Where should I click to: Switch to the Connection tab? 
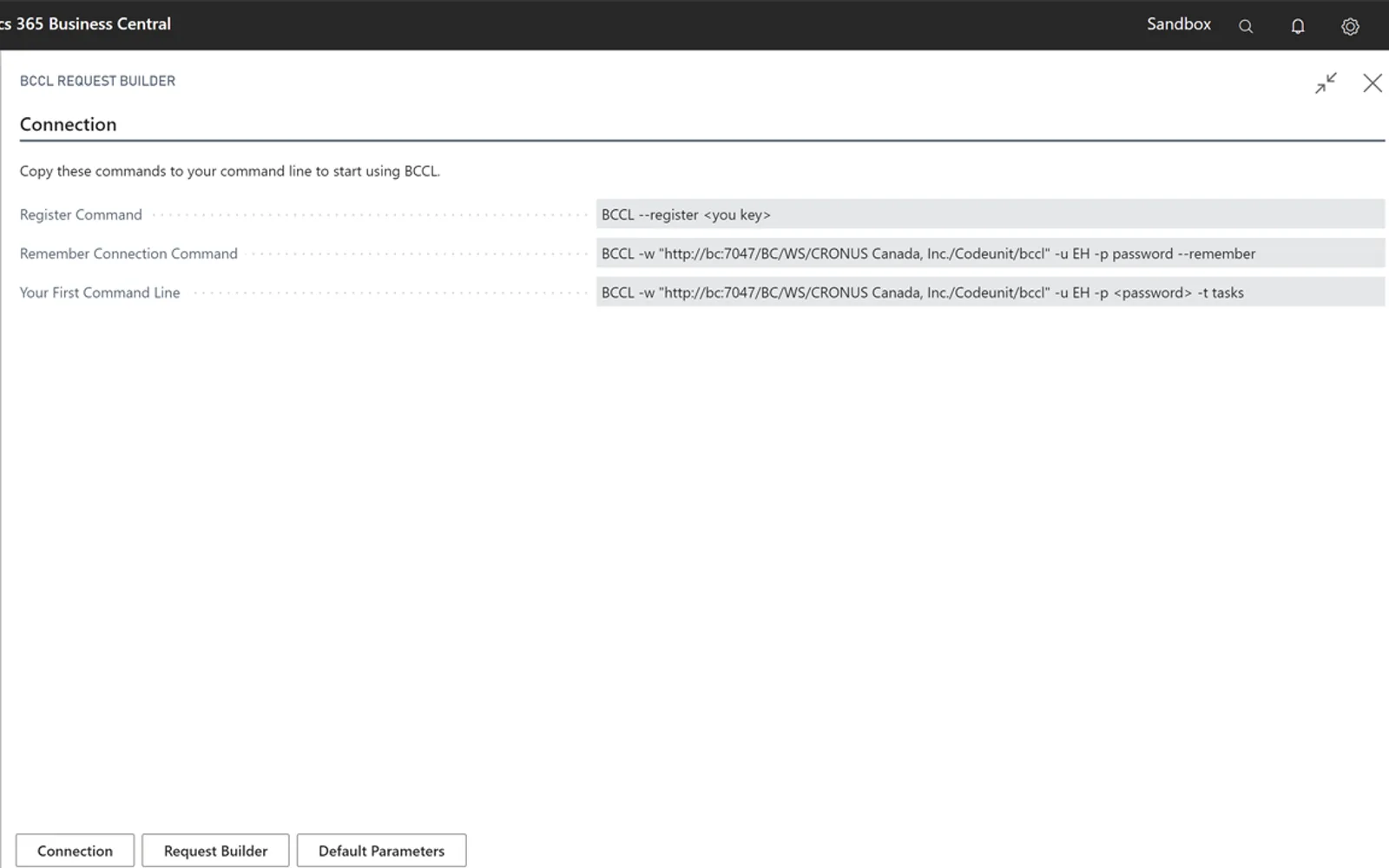75,851
